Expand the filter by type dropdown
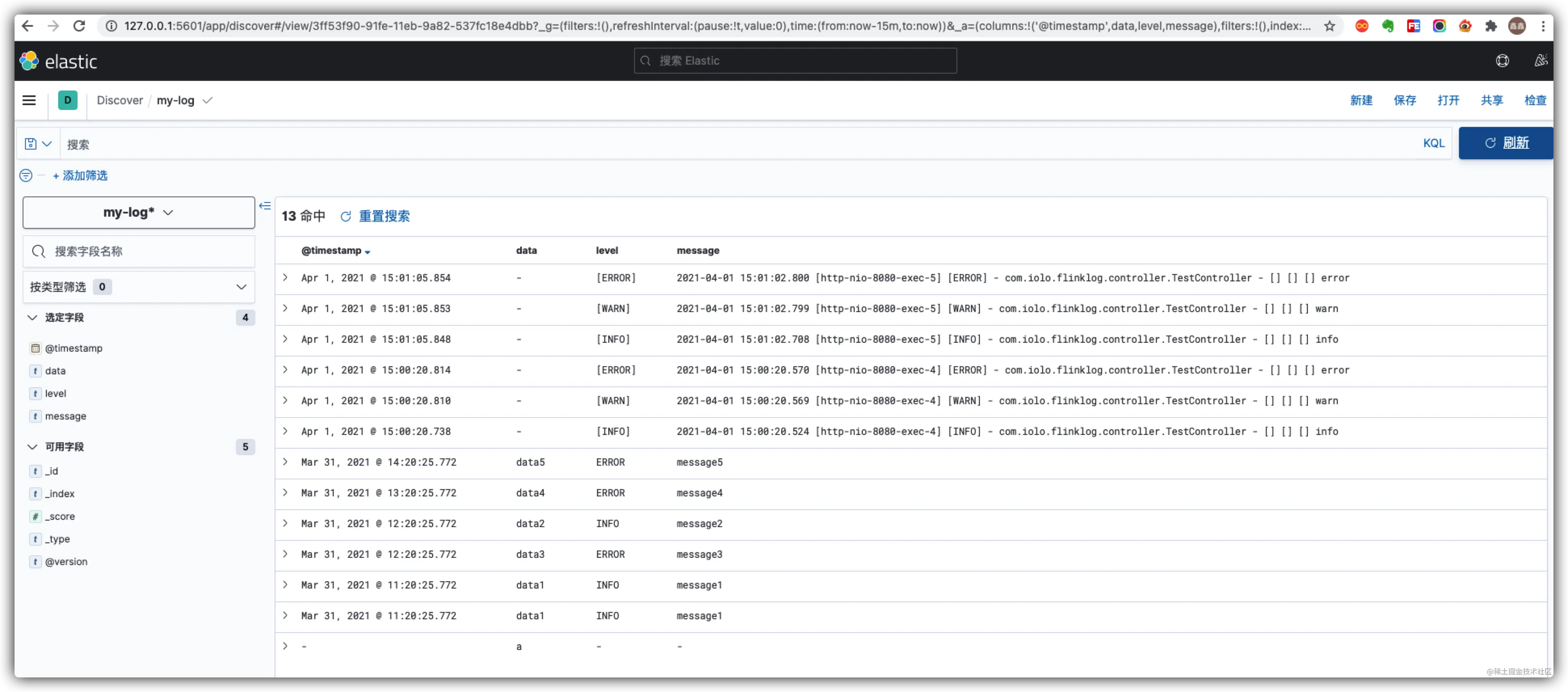The width and height of the screenshot is (1568, 692). (139, 287)
